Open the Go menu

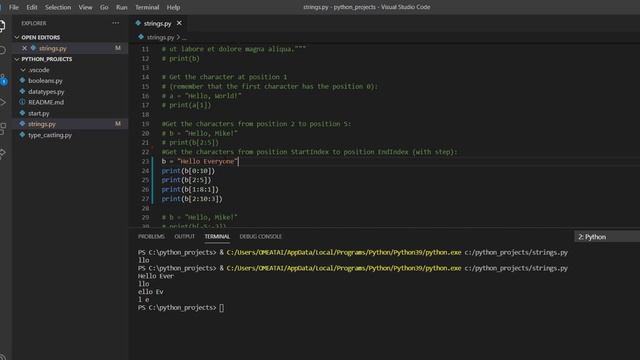104,7
